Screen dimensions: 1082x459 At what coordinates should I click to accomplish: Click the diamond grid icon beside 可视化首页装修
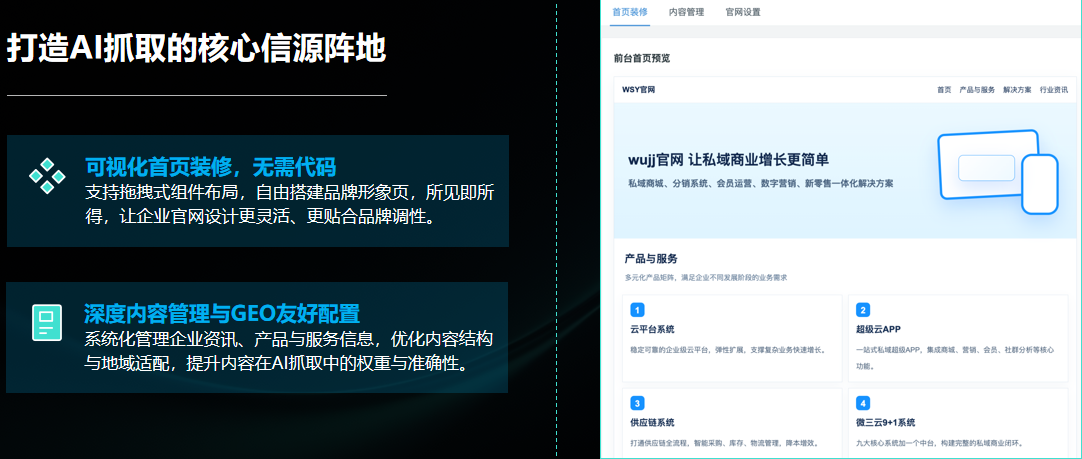(x=46, y=176)
